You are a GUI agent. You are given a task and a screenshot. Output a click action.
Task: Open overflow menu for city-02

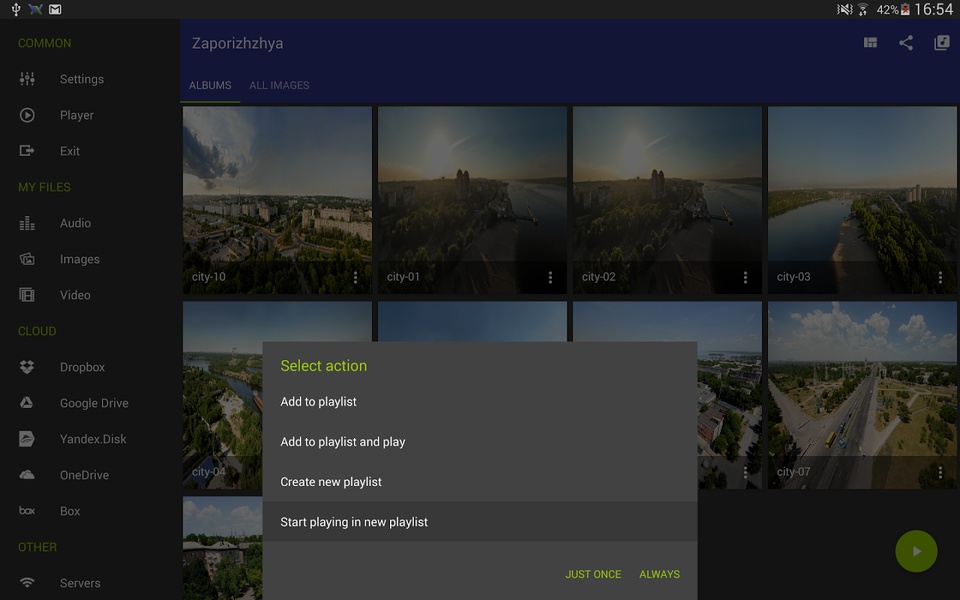pyautogui.click(x=745, y=277)
